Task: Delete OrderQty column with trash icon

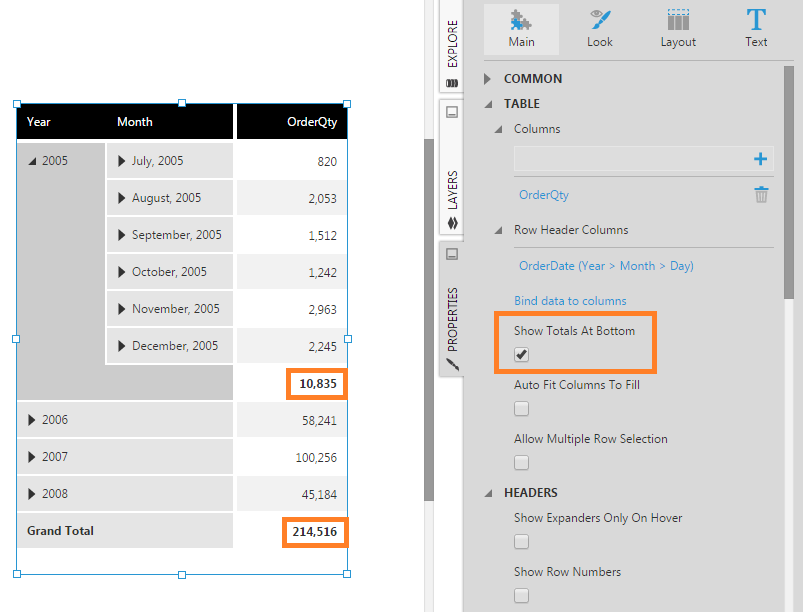Action: tap(761, 195)
